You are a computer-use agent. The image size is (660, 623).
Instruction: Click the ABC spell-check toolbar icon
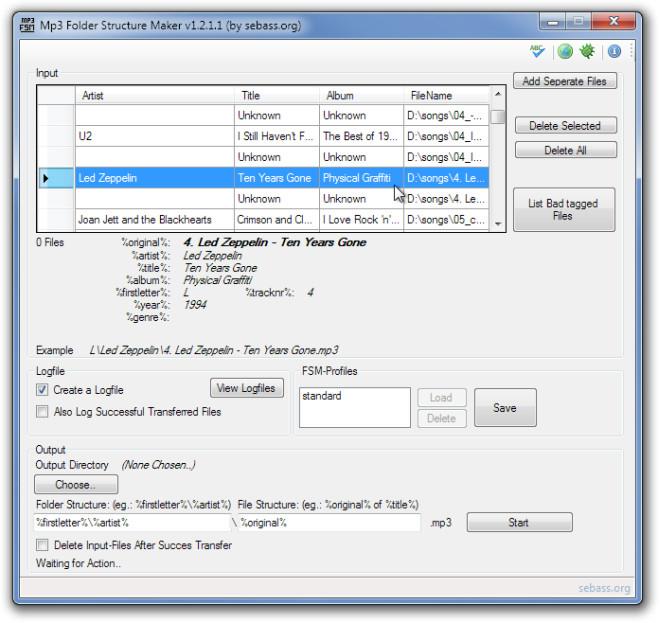click(x=539, y=51)
